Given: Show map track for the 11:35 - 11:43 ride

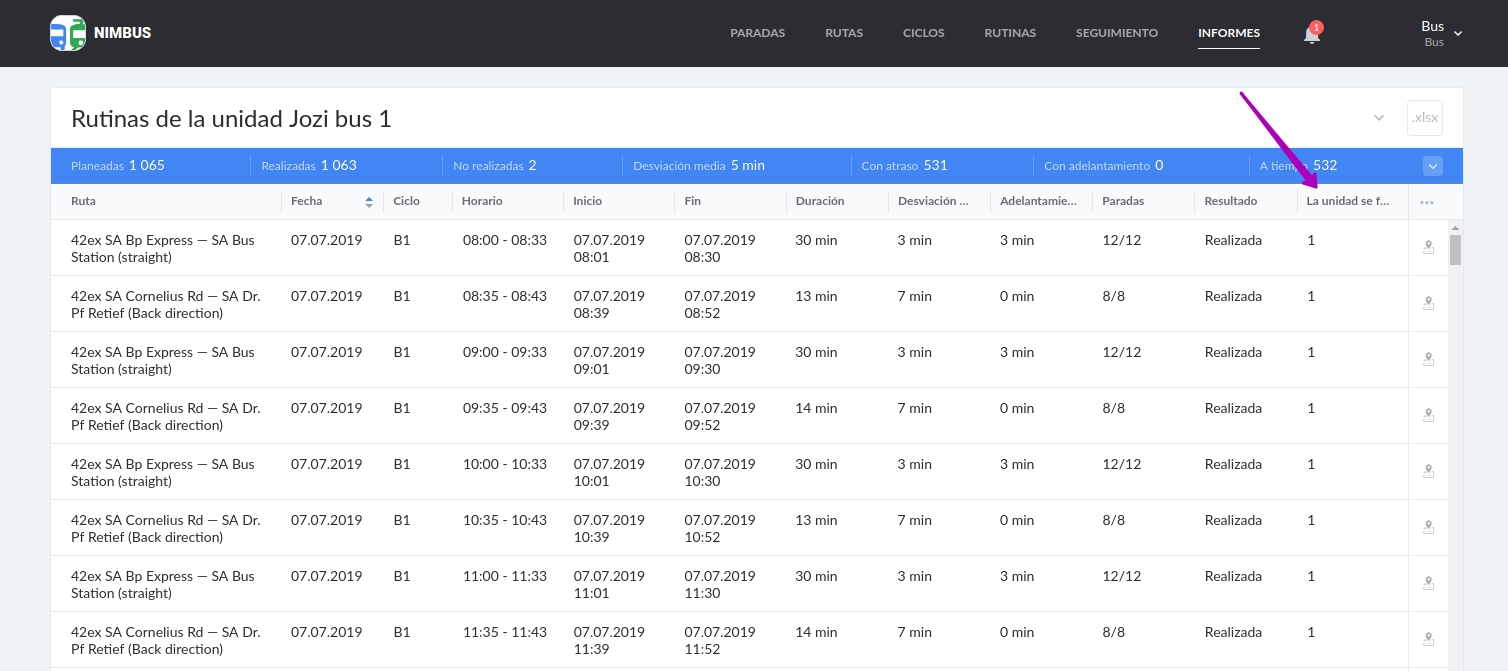Looking at the screenshot, I should [1428, 640].
